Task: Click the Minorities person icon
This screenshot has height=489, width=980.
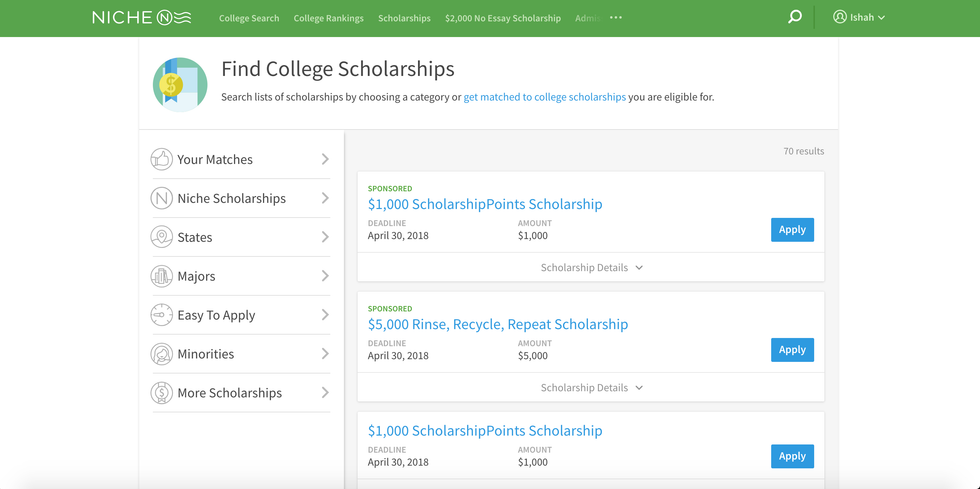Action: point(161,354)
